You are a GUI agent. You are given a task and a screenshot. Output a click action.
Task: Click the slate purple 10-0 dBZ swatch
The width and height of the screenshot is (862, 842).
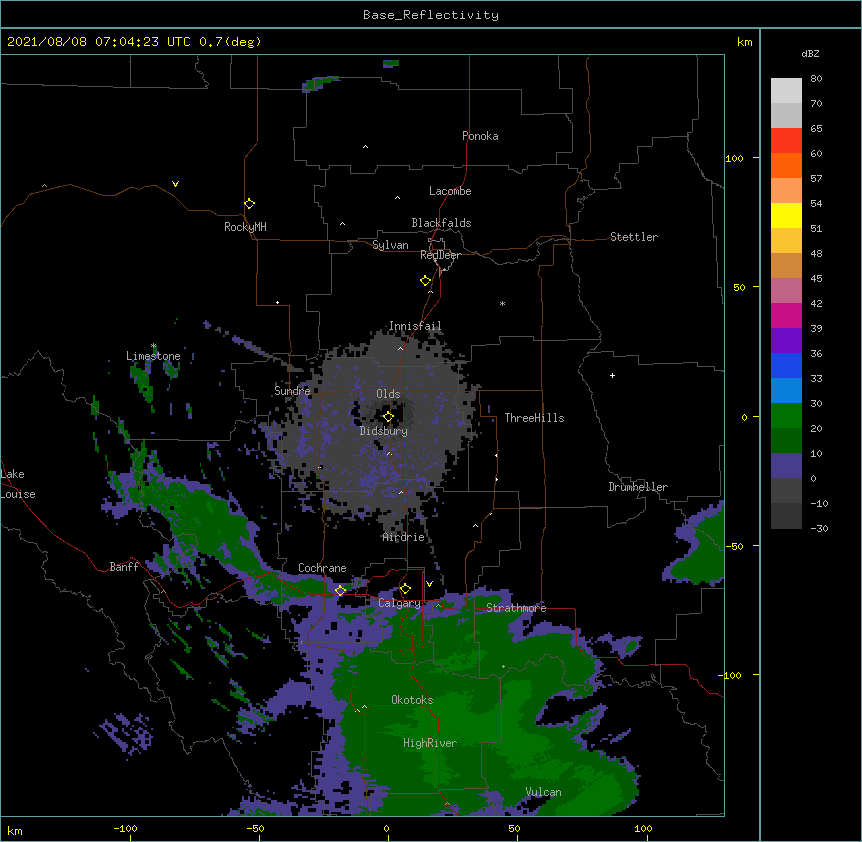pyautogui.click(x=786, y=466)
